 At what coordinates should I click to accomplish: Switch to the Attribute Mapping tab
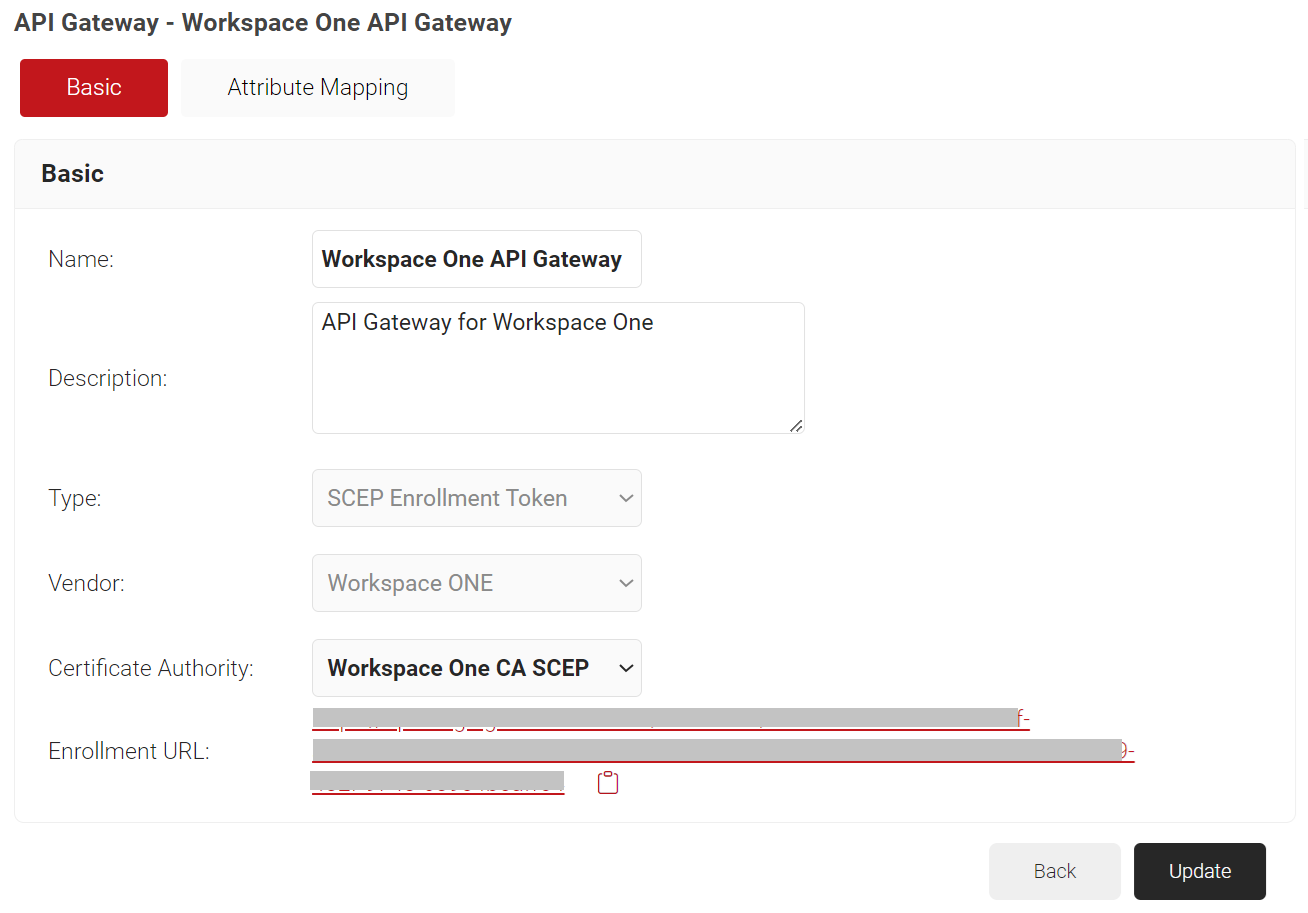pos(318,88)
